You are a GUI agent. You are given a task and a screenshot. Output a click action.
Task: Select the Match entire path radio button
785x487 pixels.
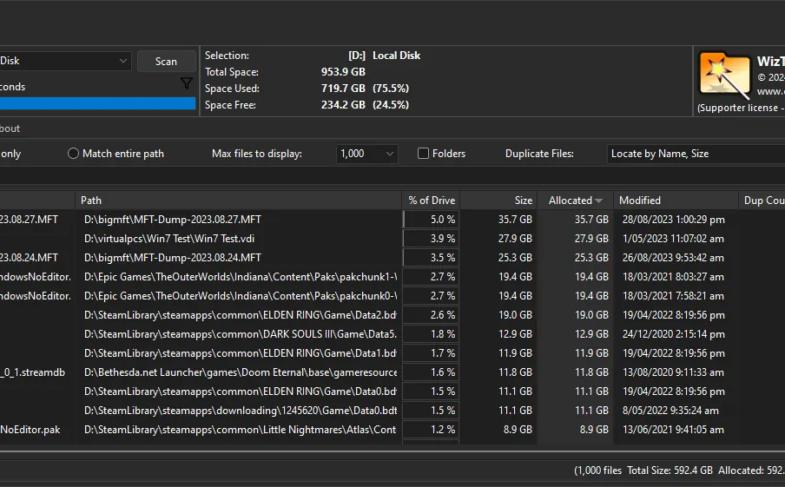pyautogui.click(x=73, y=154)
